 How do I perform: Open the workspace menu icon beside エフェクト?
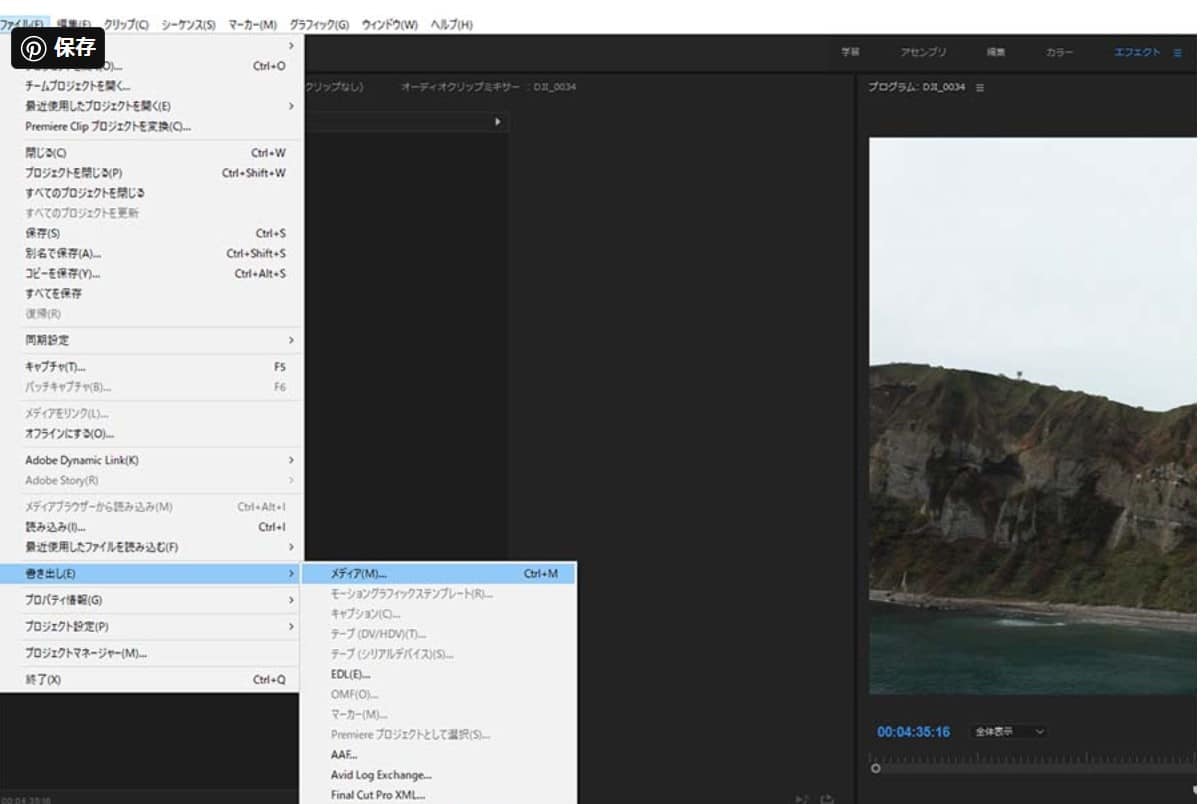click(1177, 53)
